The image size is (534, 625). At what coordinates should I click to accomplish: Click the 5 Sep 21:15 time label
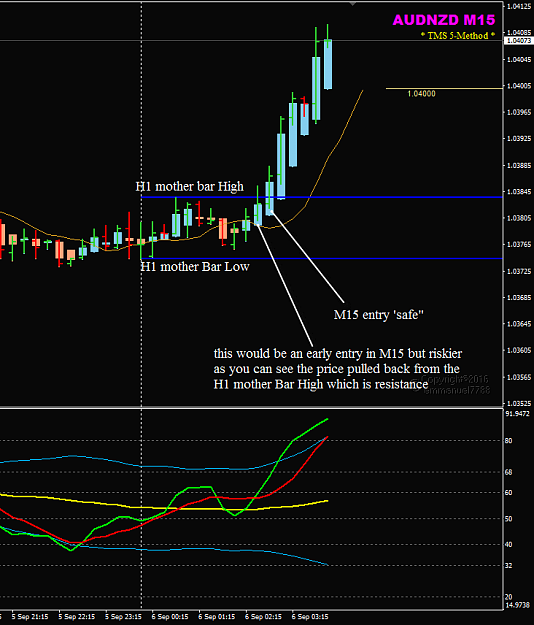(x=30, y=617)
